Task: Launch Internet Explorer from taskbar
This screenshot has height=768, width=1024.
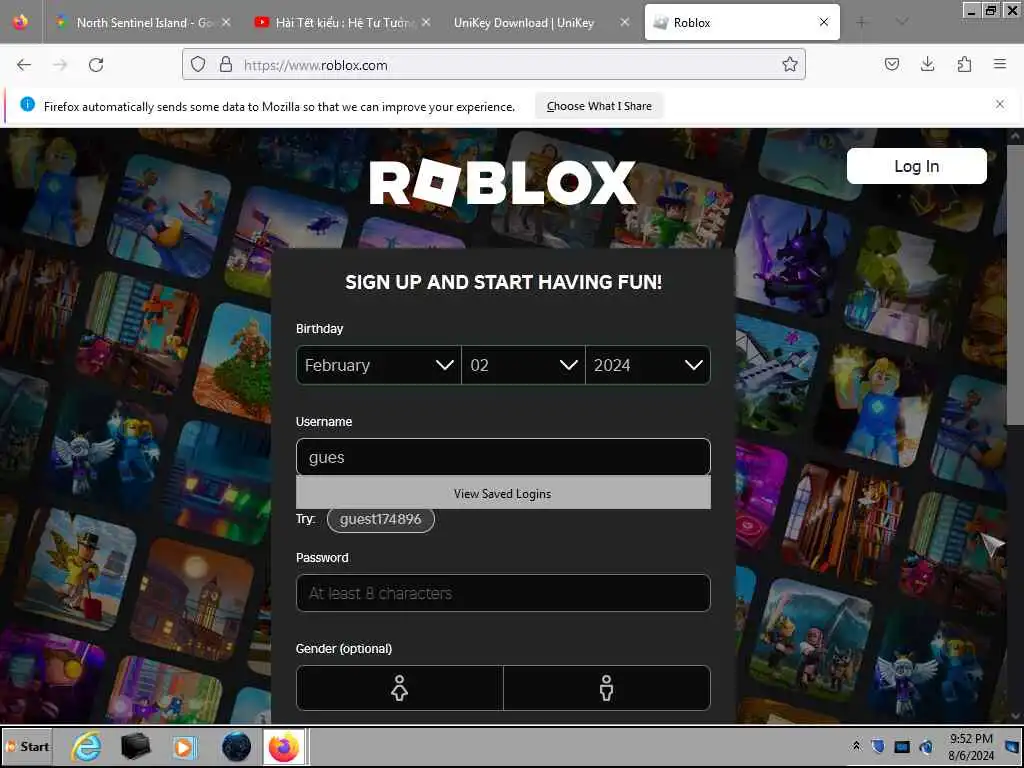Action: tap(87, 746)
